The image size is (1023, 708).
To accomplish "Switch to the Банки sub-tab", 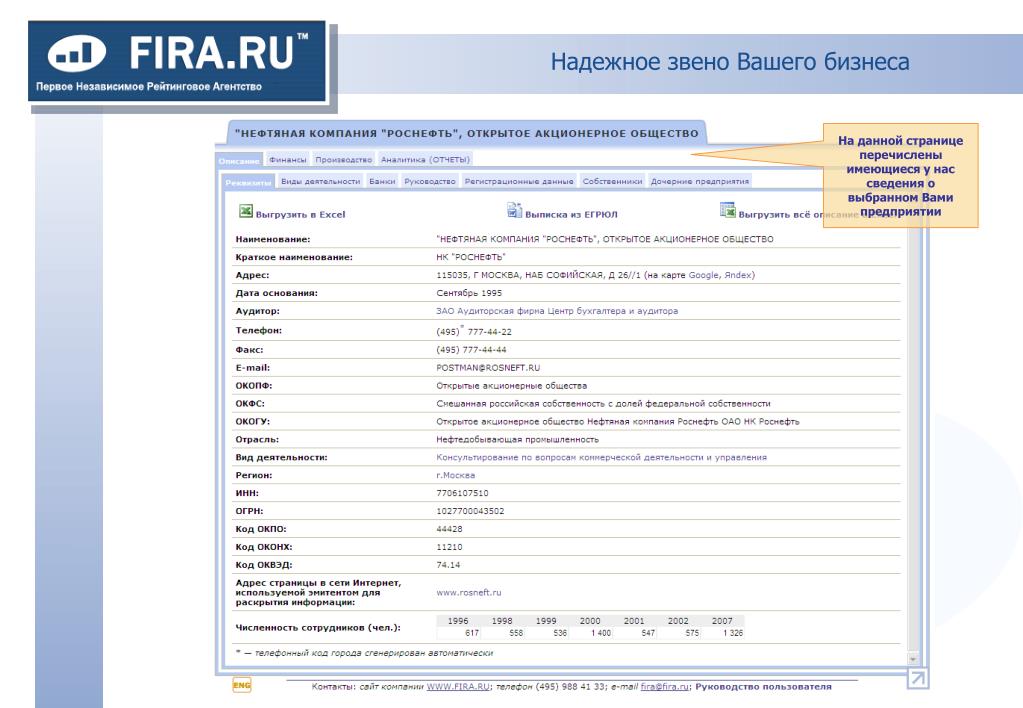I will pos(382,181).
